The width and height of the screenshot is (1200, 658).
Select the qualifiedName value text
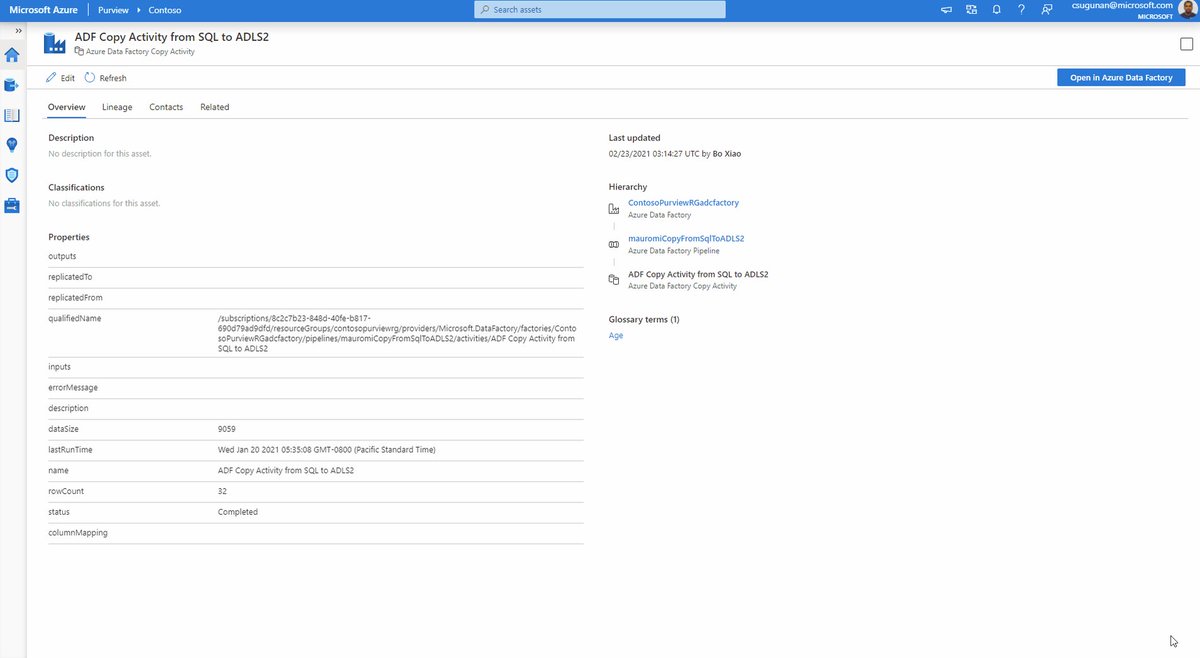coord(397,334)
